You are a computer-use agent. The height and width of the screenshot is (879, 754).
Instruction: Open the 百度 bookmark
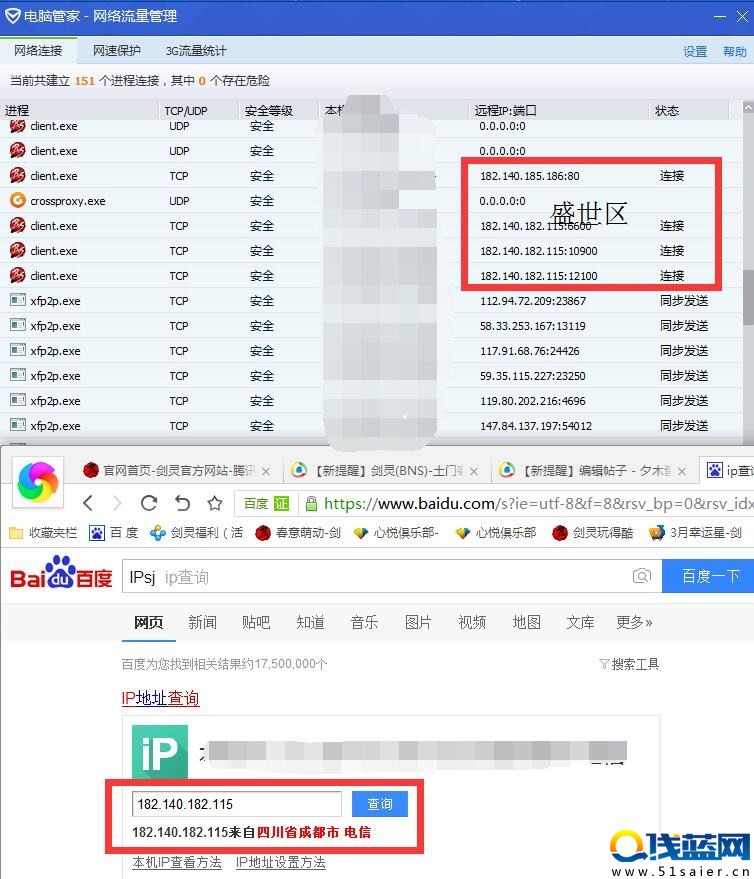click(x=114, y=533)
